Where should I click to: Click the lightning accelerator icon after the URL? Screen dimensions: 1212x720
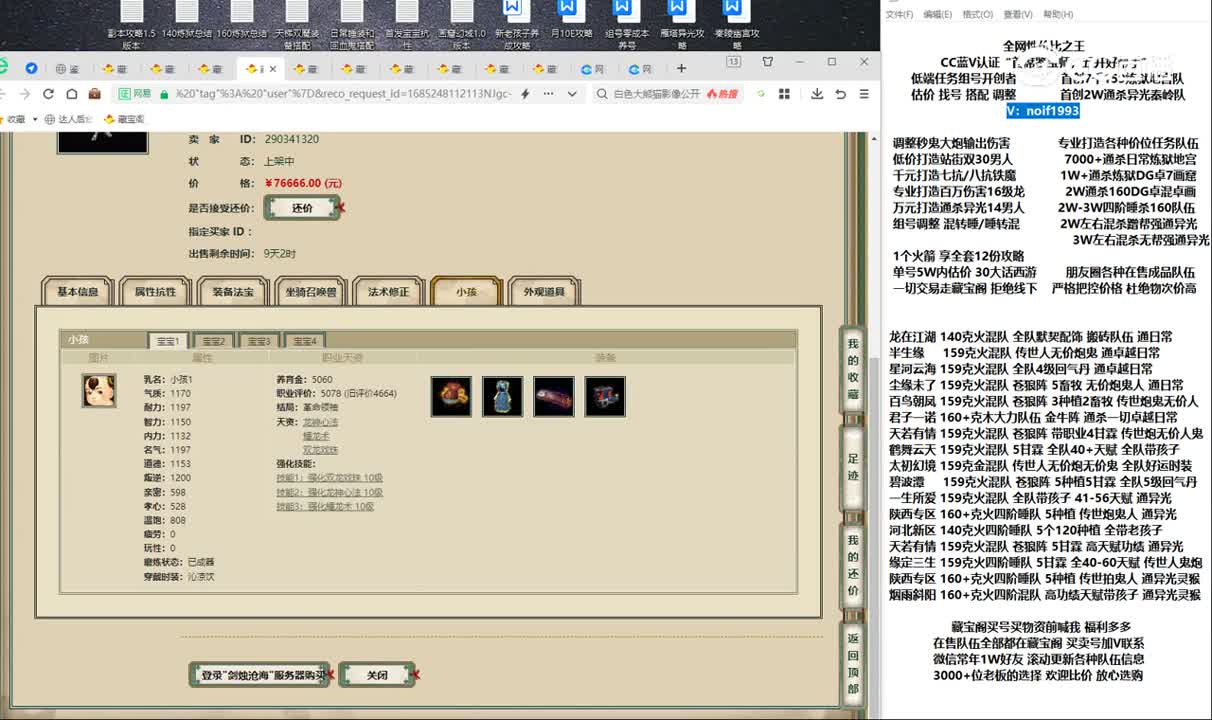click(x=524, y=93)
